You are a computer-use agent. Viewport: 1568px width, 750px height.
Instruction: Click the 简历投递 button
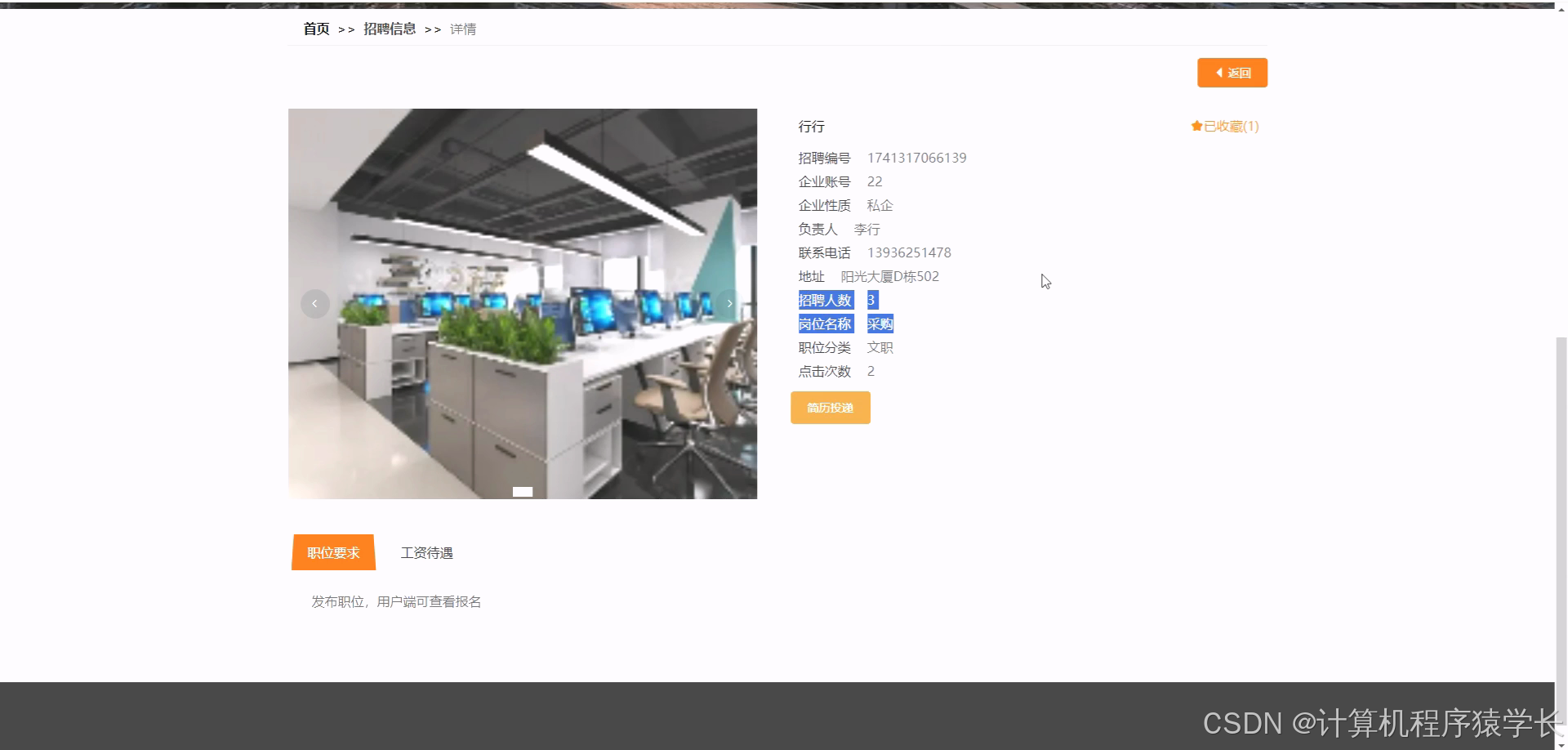coord(830,408)
